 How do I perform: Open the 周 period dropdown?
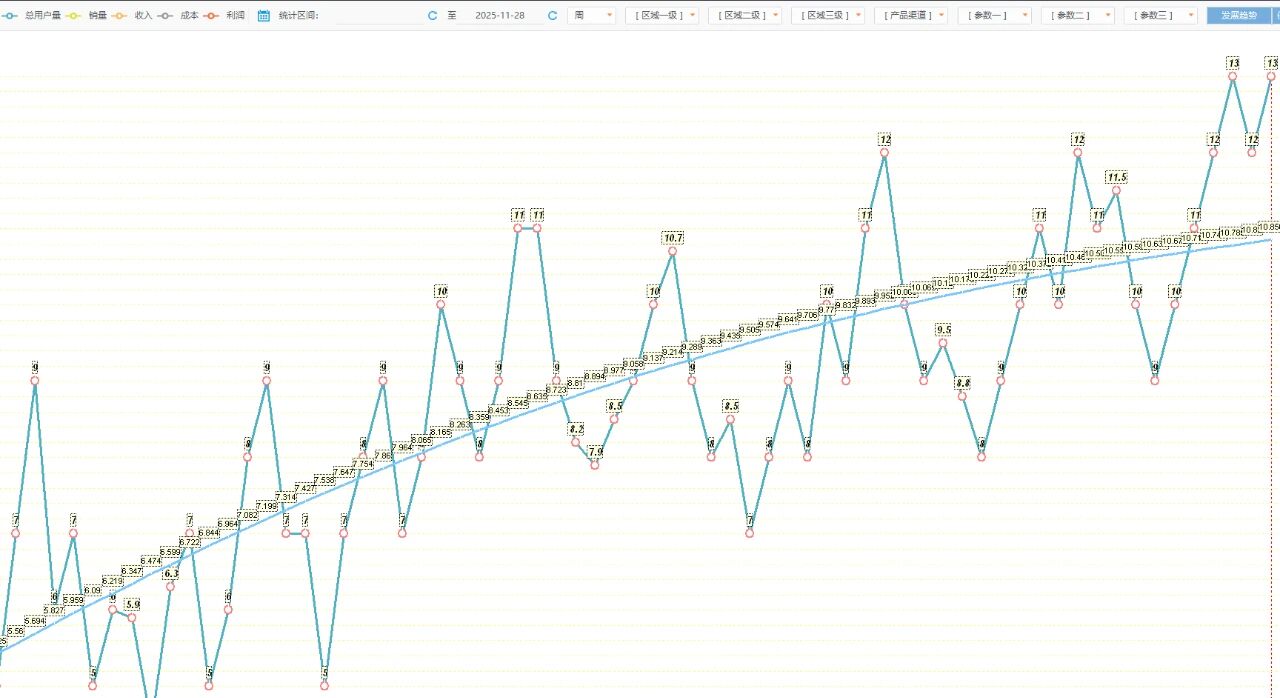591,16
